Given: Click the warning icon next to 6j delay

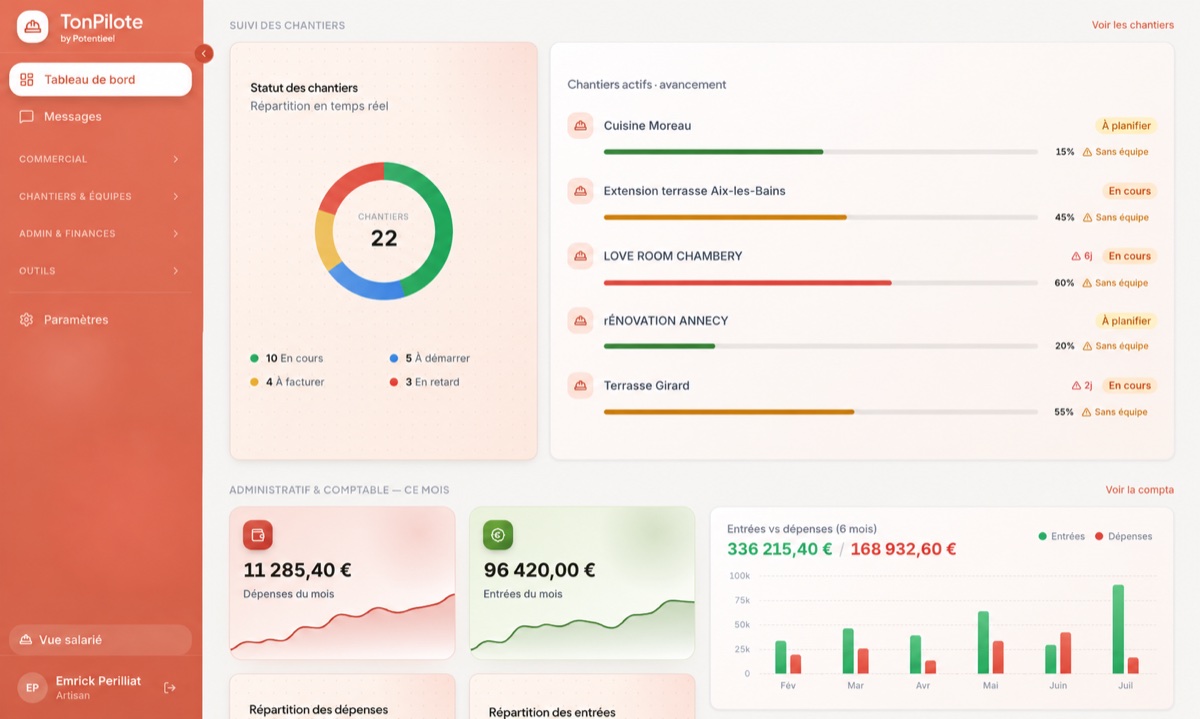Looking at the screenshot, I should 1076,256.
